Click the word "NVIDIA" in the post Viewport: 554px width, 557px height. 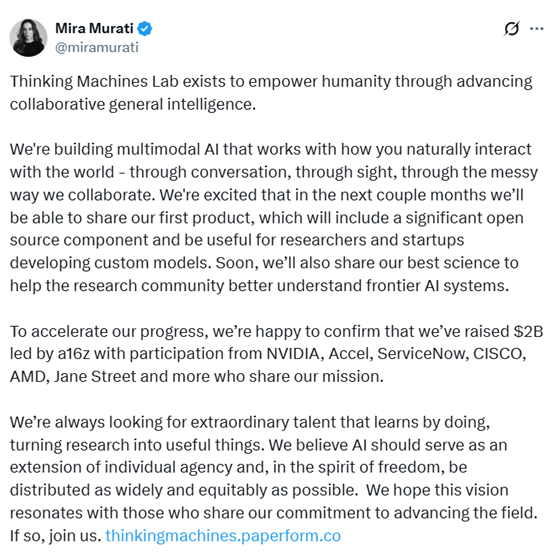coord(293,354)
